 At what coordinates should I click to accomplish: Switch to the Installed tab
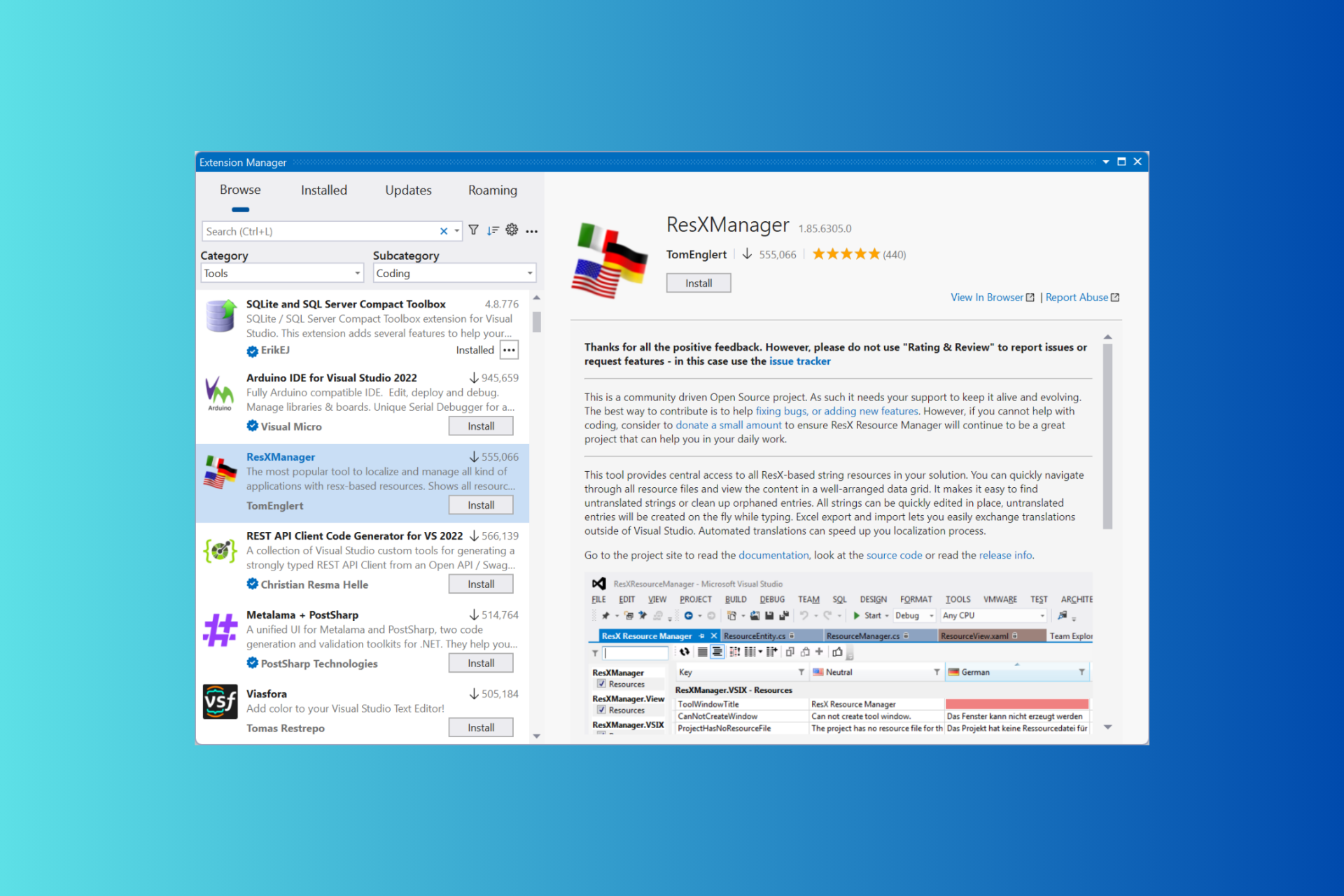pyautogui.click(x=324, y=190)
